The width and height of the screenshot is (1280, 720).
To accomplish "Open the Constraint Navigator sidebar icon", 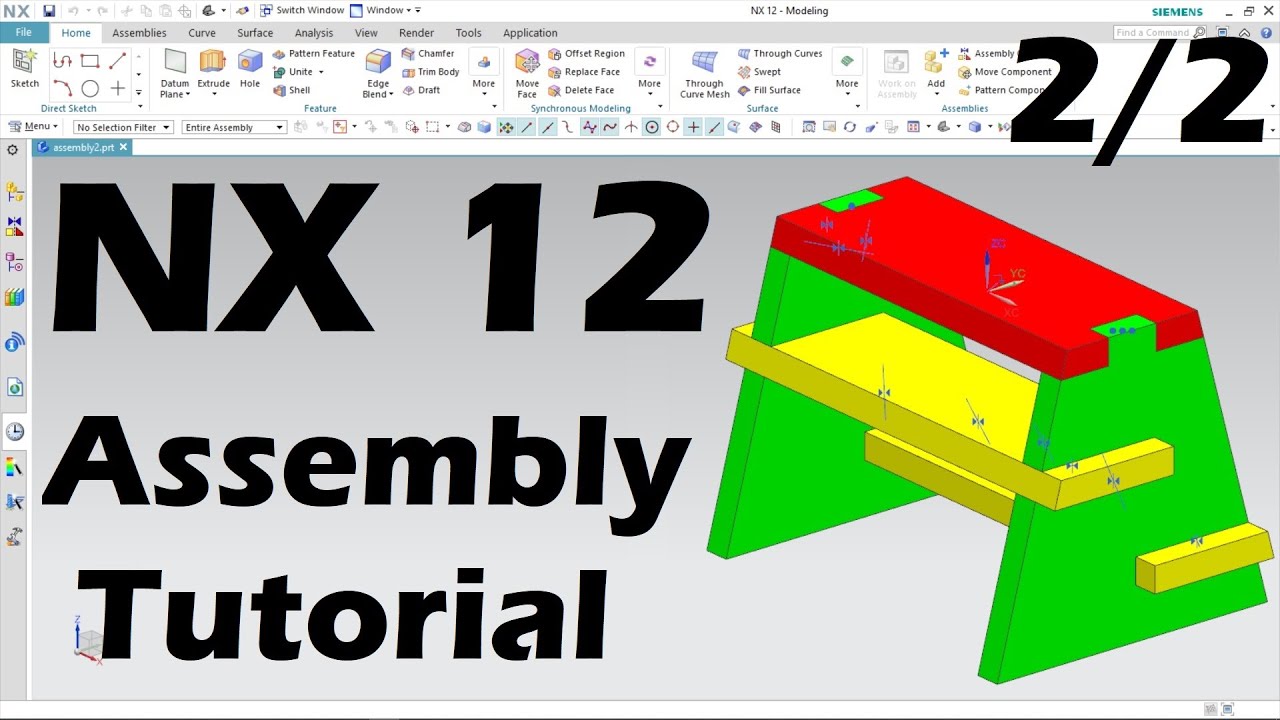I will pos(14,227).
